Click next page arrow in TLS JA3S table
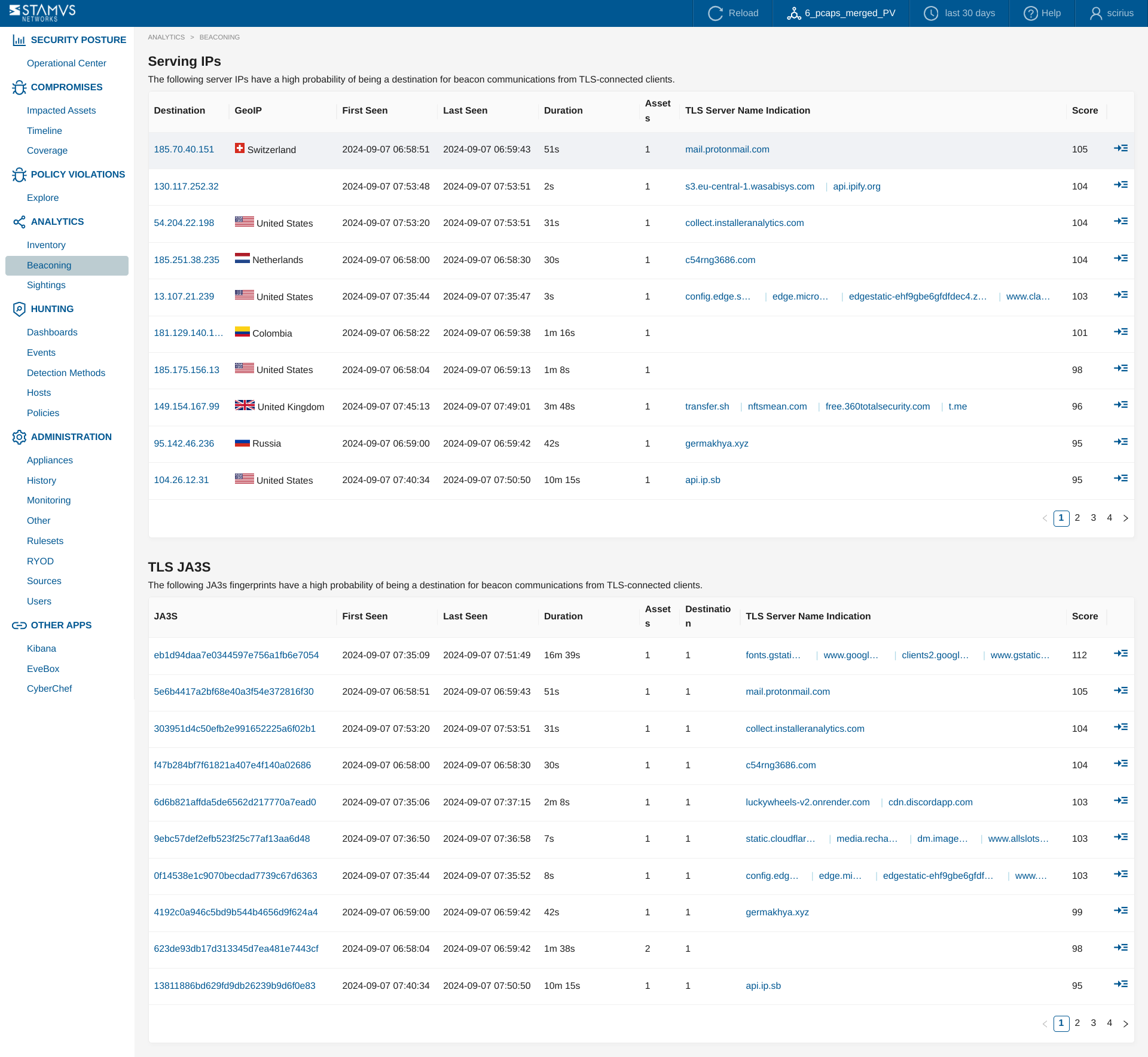This screenshot has width=1148, height=1057. pyautogui.click(x=1125, y=1024)
